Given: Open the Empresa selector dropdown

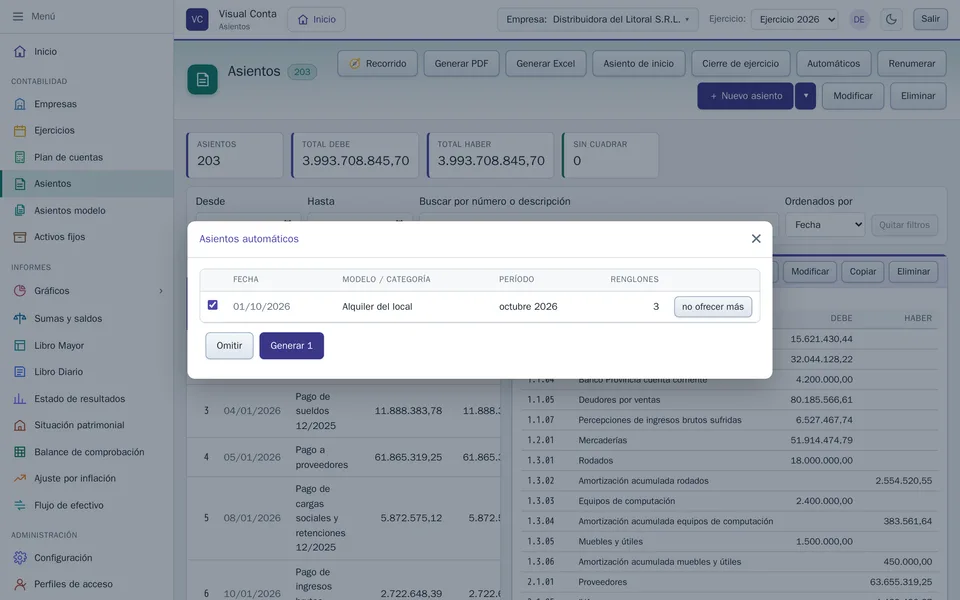Looking at the screenshot, I should (x=598, y=20).
